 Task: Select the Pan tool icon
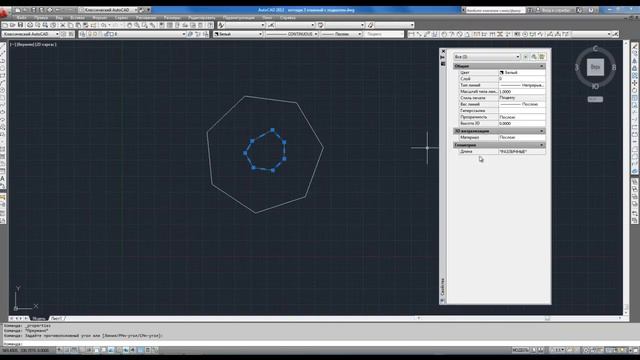[x=129, y=25]
